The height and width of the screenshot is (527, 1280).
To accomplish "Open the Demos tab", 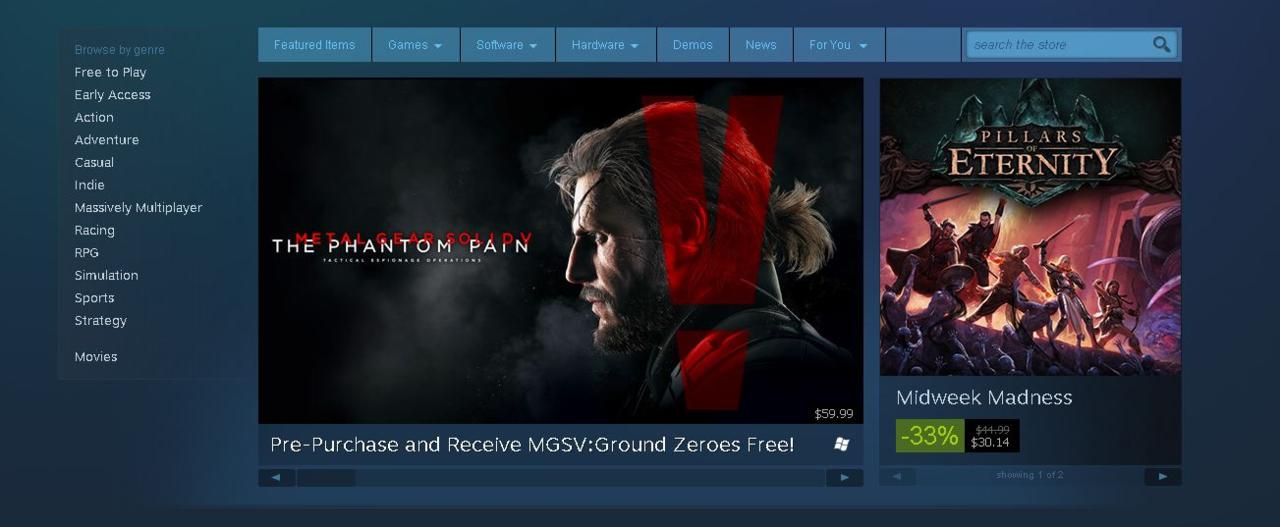I will click(x=693, y=45).
